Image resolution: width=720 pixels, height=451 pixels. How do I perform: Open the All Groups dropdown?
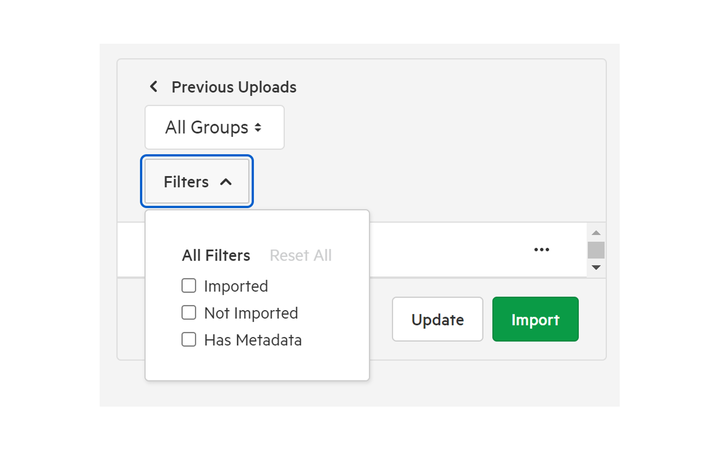pyautogui.click(x=214, y=127)
